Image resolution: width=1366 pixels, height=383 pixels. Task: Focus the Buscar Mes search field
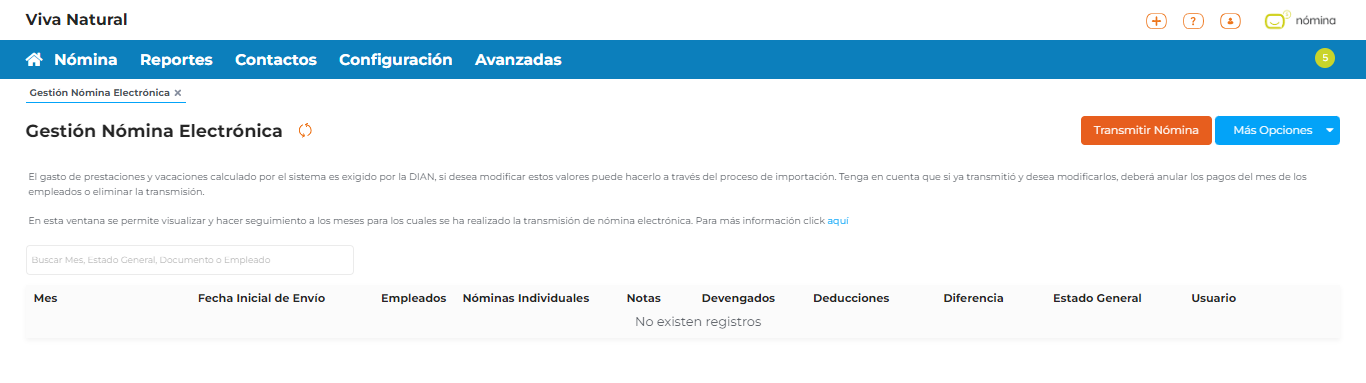tap(190, 260)
